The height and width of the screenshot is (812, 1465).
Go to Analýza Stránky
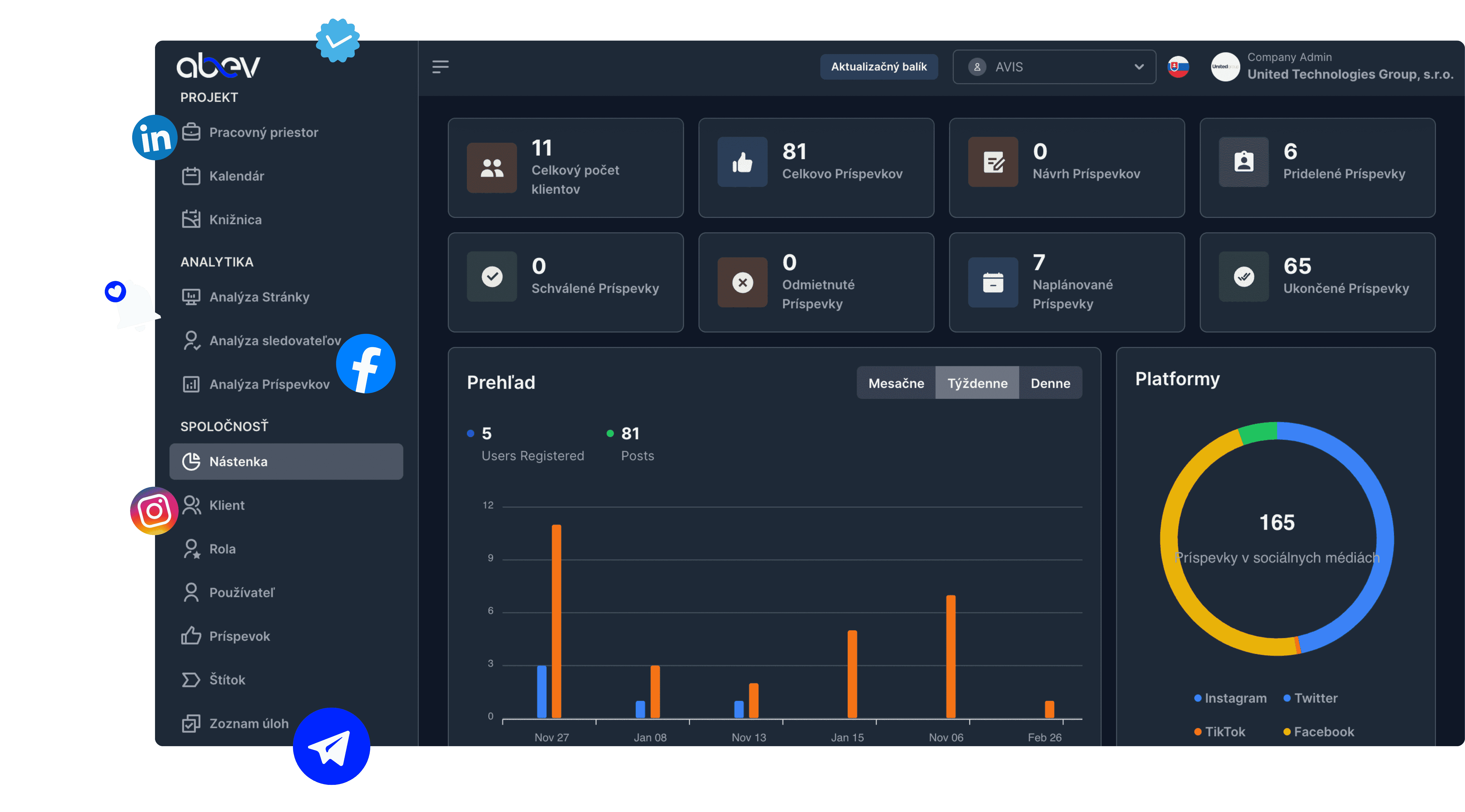259,297
